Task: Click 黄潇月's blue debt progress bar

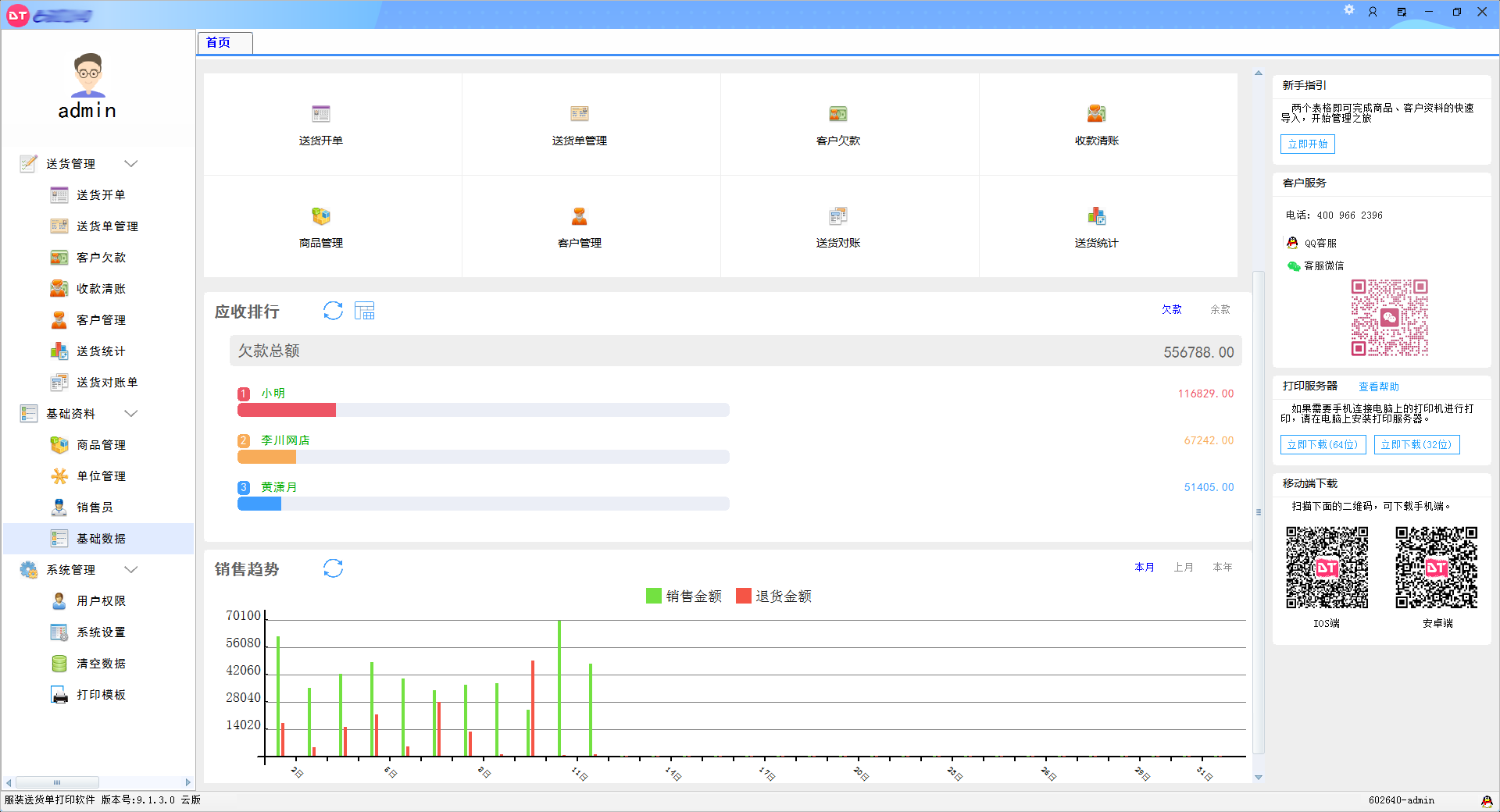Action: [259, 504]
